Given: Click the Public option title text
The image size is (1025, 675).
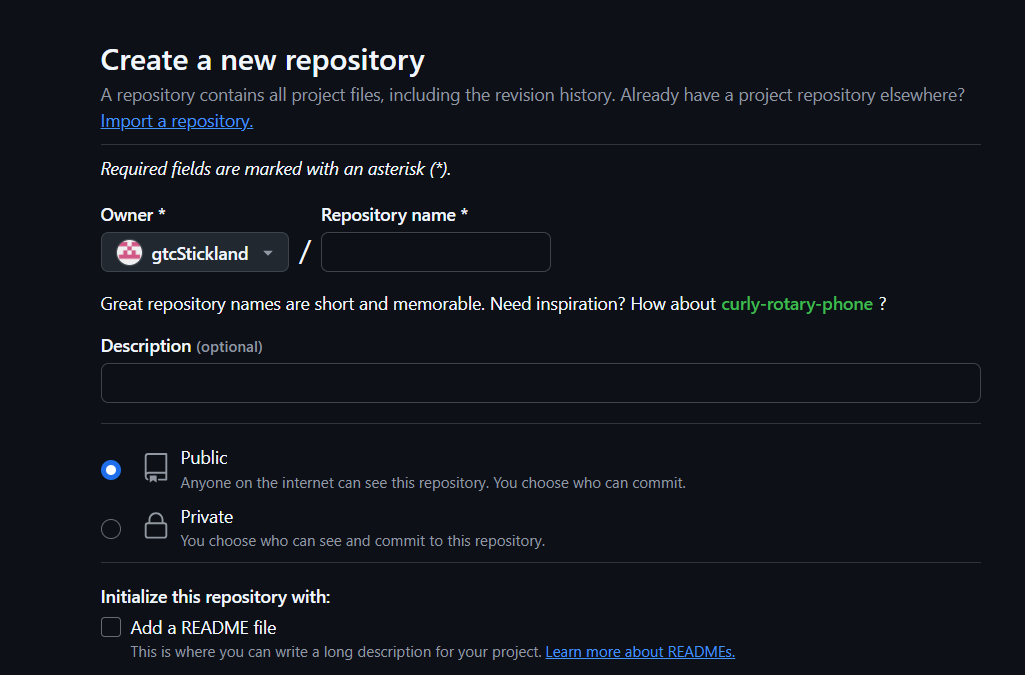Looking at the screenshot, I should click(204, 458).
